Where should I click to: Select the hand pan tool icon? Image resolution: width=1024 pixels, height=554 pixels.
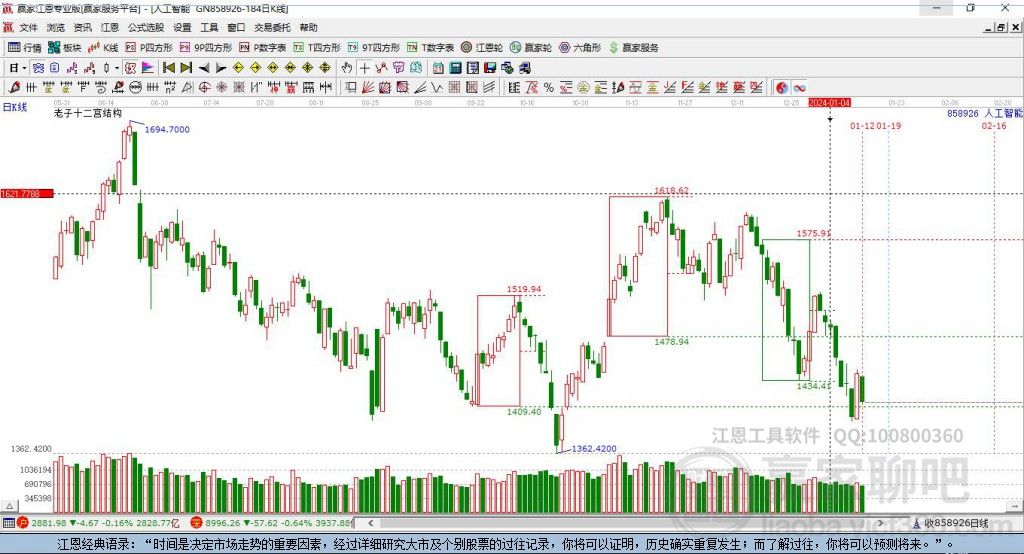tap(347, 68)
